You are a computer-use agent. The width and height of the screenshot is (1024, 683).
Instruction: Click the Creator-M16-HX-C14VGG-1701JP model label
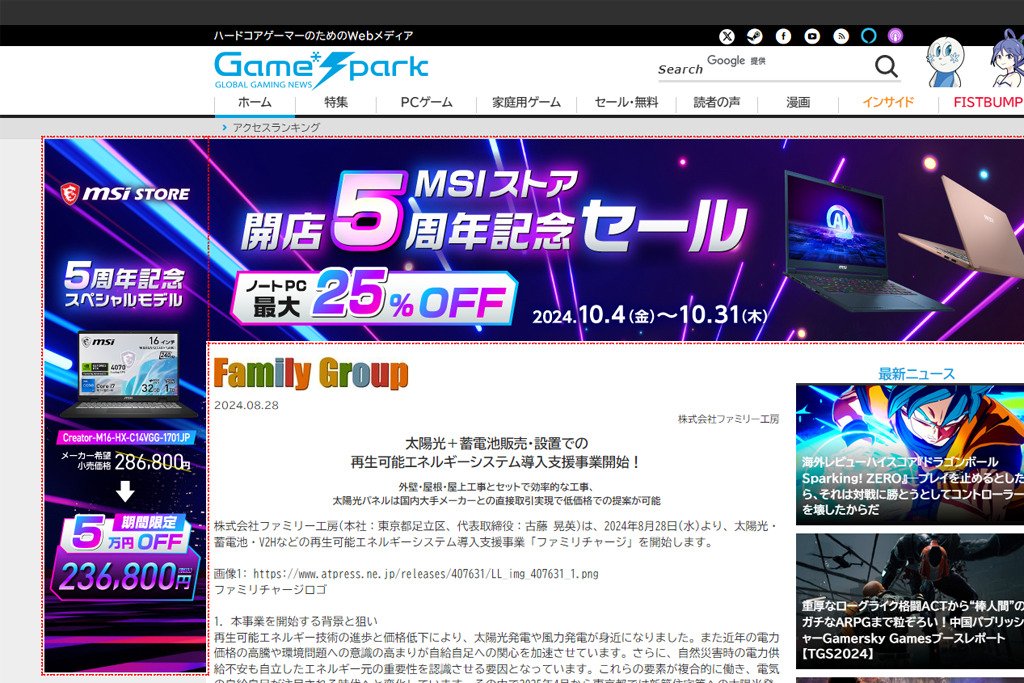pos(126,437)
